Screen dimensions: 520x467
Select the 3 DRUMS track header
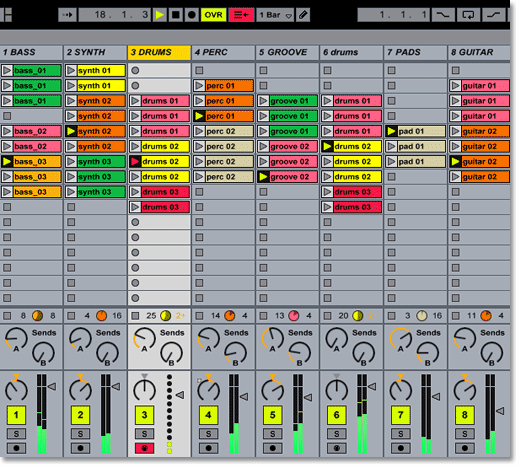159,52
